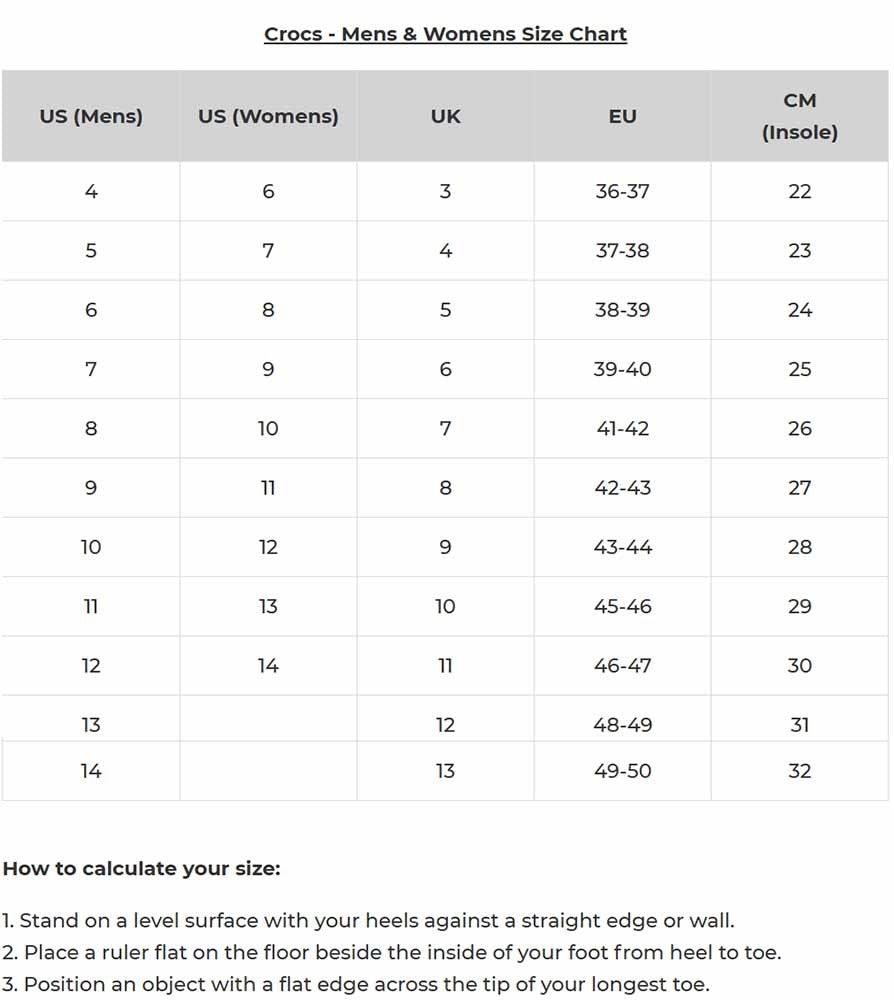Click instruction step 1 about level surface
The image size is (894, 1000).
[368, 920]
